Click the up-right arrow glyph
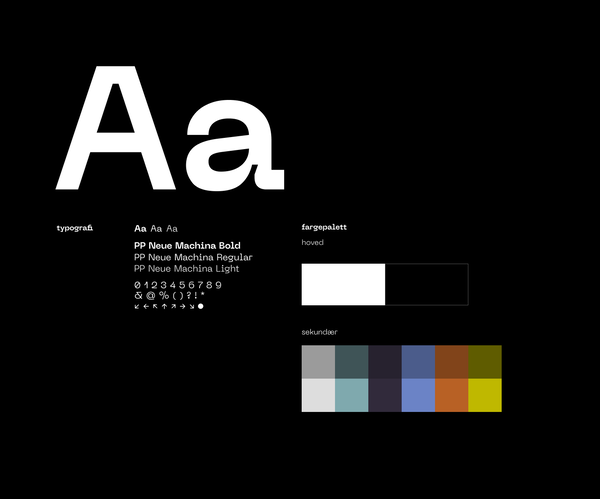The height and width of the screenshot is (499, 600). point(174,306)
